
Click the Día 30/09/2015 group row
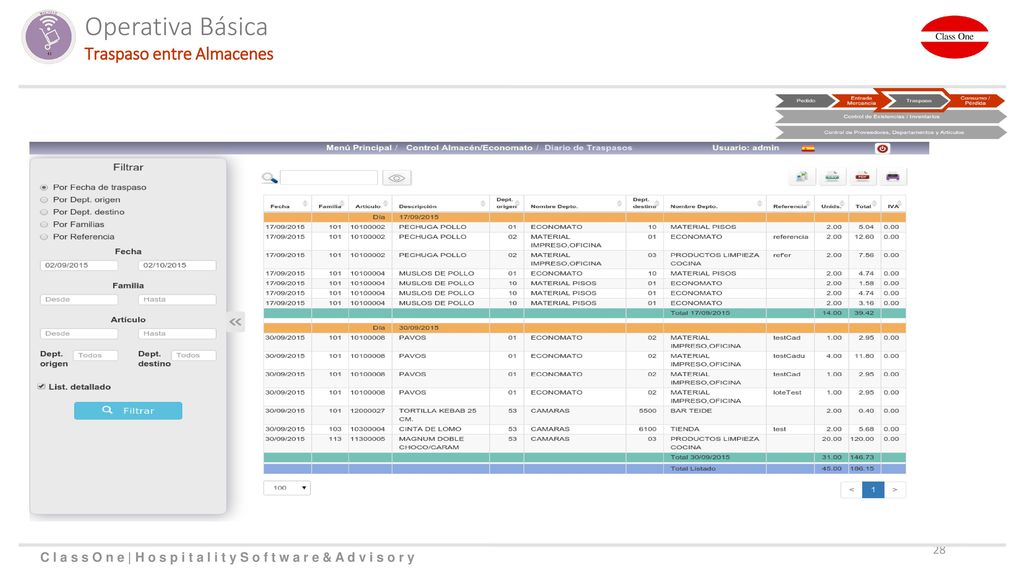pyautogui.click(x=584, y=328)
